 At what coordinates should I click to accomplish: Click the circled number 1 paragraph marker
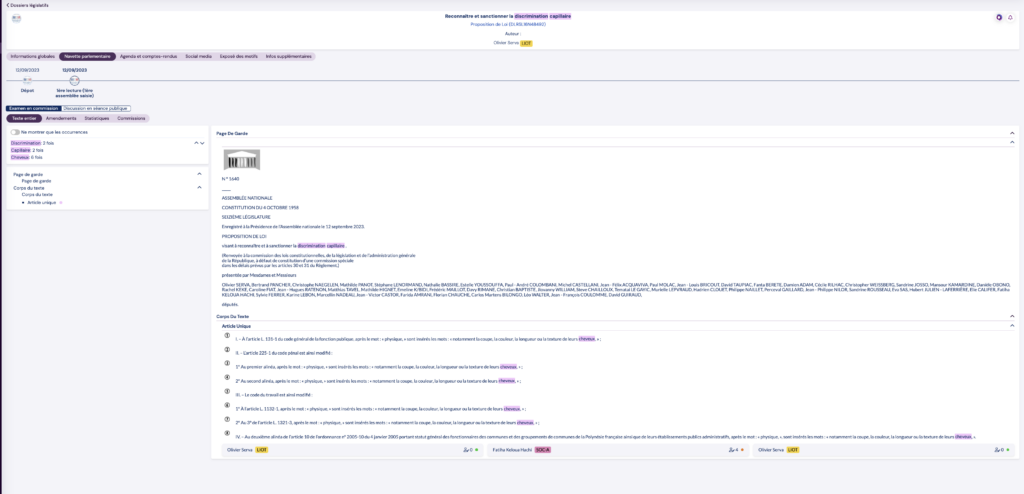click(227, 336)
